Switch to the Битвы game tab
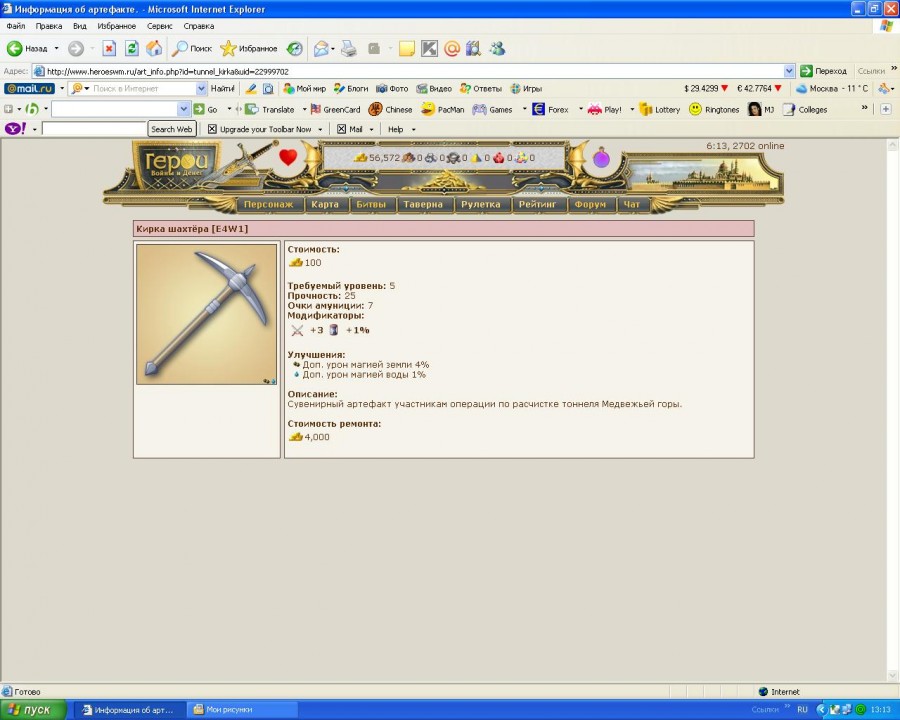This screenshot has width=900, height=720. click(371, 205)
